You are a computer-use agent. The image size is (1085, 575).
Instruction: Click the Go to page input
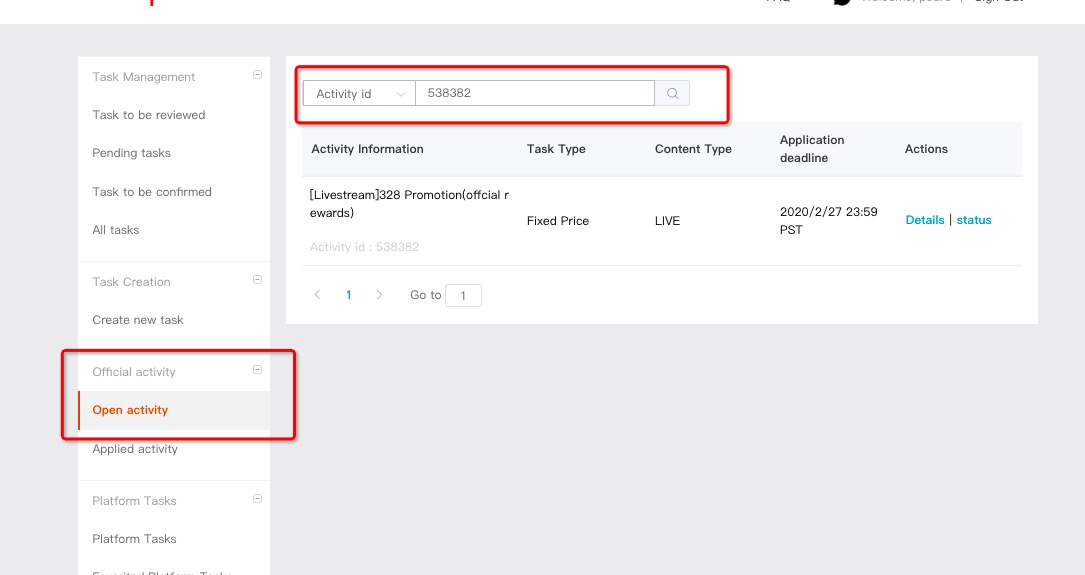click(464, 295)
